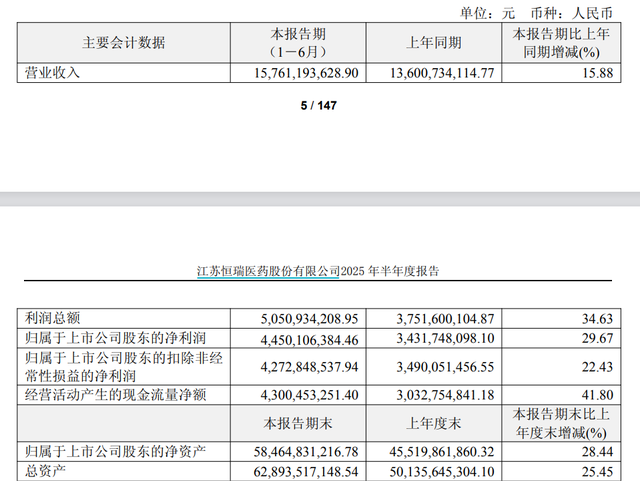
Task: Select net assets value 58,464,831,216.78
Action: click(306, 452)
